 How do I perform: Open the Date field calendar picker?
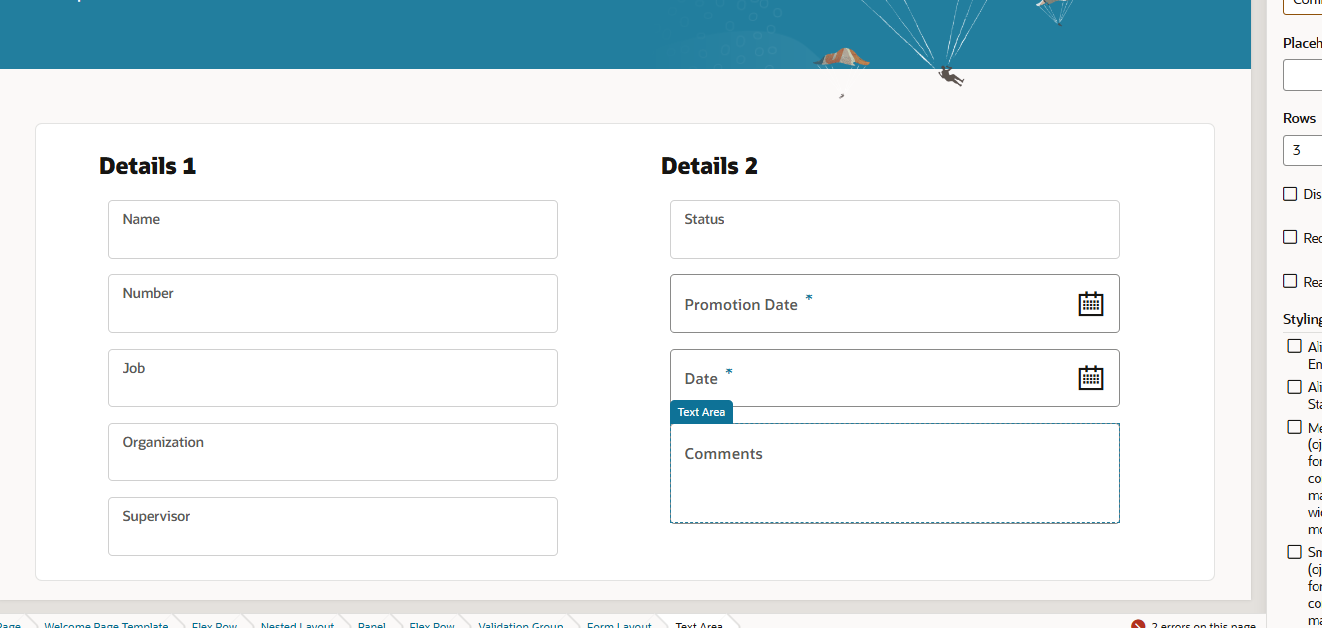pos(1091,377)
